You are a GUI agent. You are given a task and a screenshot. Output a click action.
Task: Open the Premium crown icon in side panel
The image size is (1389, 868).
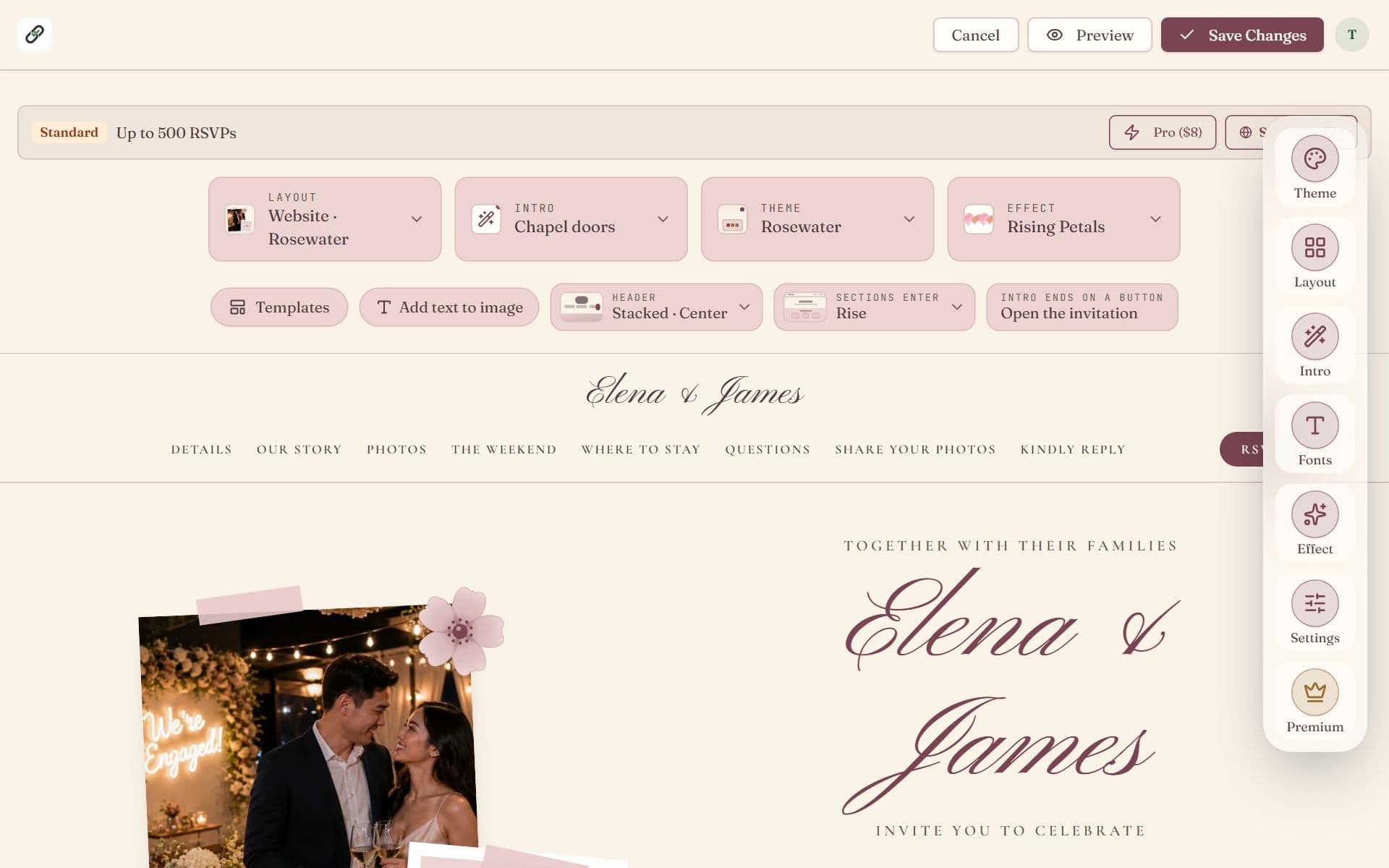pos(1314,692)
